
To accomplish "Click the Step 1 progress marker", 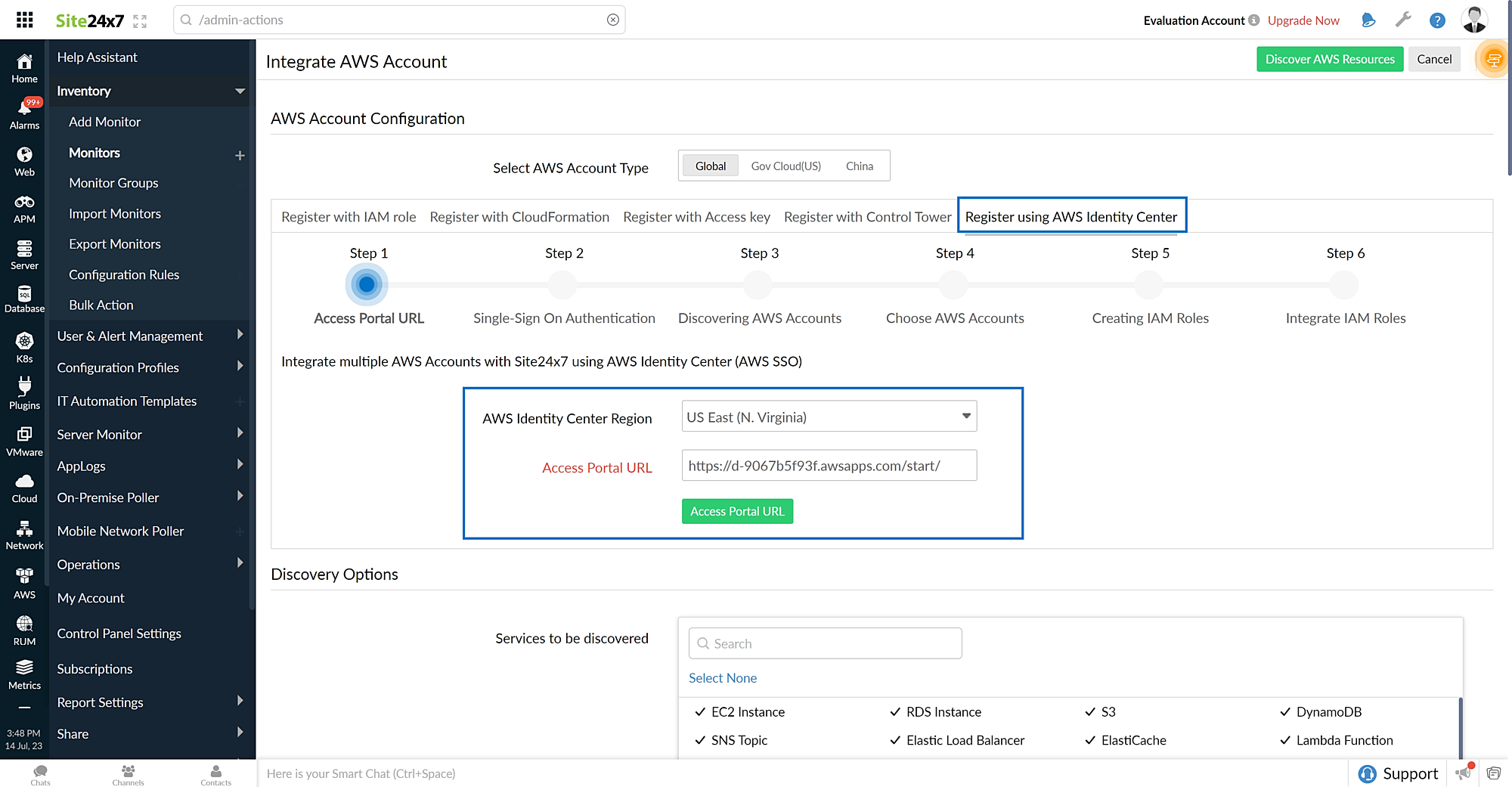I will (367, 284).
